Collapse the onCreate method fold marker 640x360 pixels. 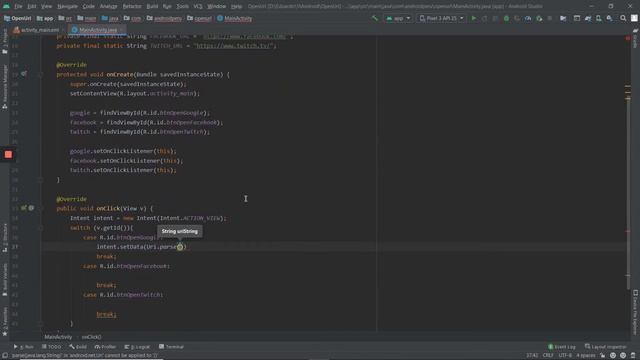40,74
